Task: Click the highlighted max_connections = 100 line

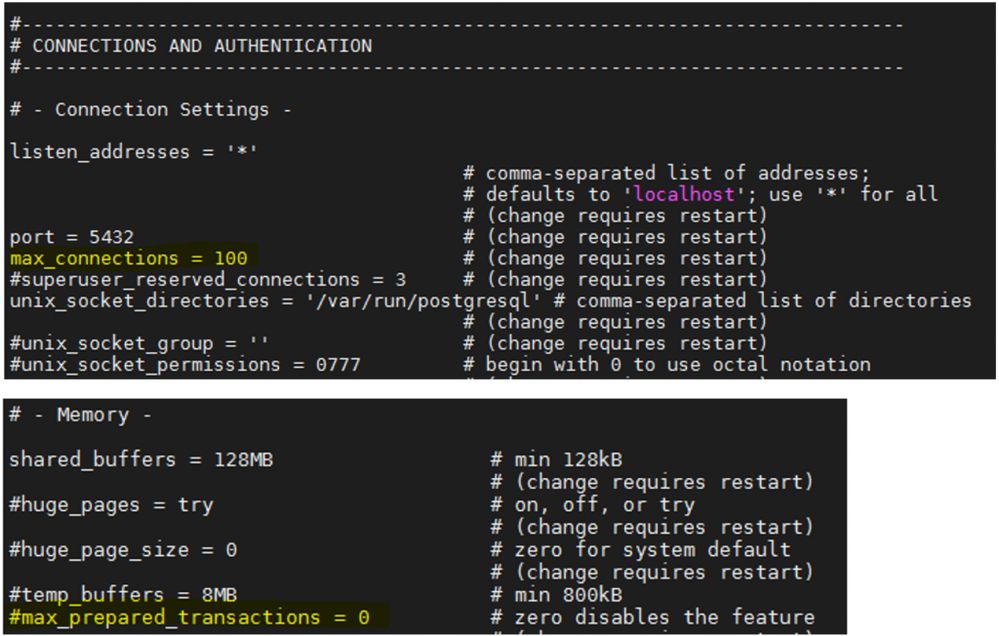Action: (128, 258)
